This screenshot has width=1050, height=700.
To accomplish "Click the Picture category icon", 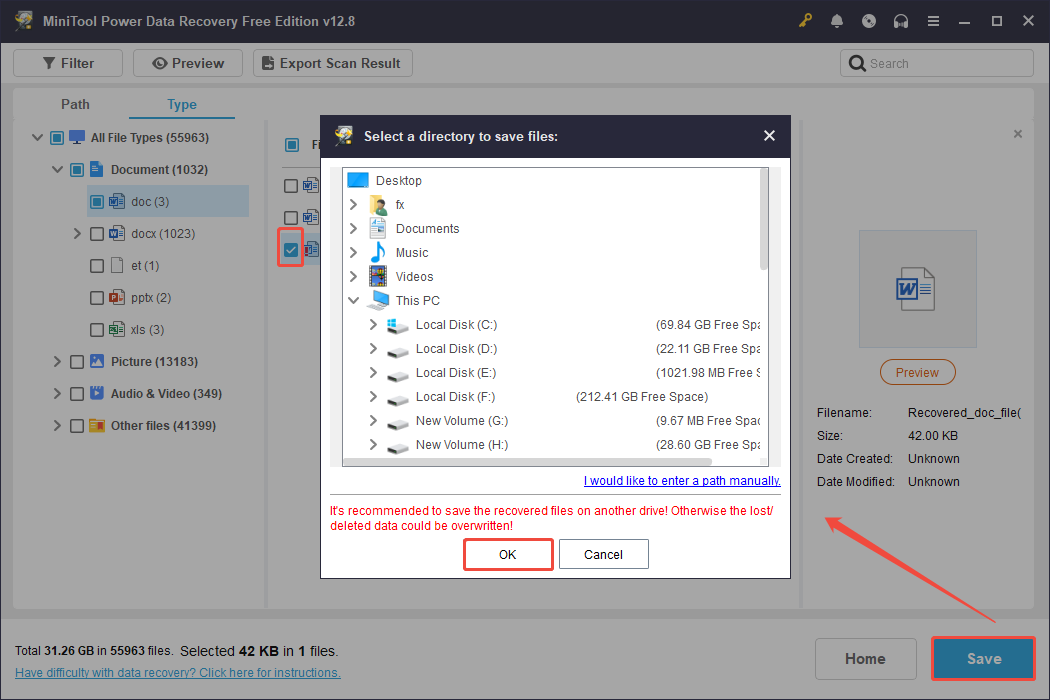I will 96,361.
